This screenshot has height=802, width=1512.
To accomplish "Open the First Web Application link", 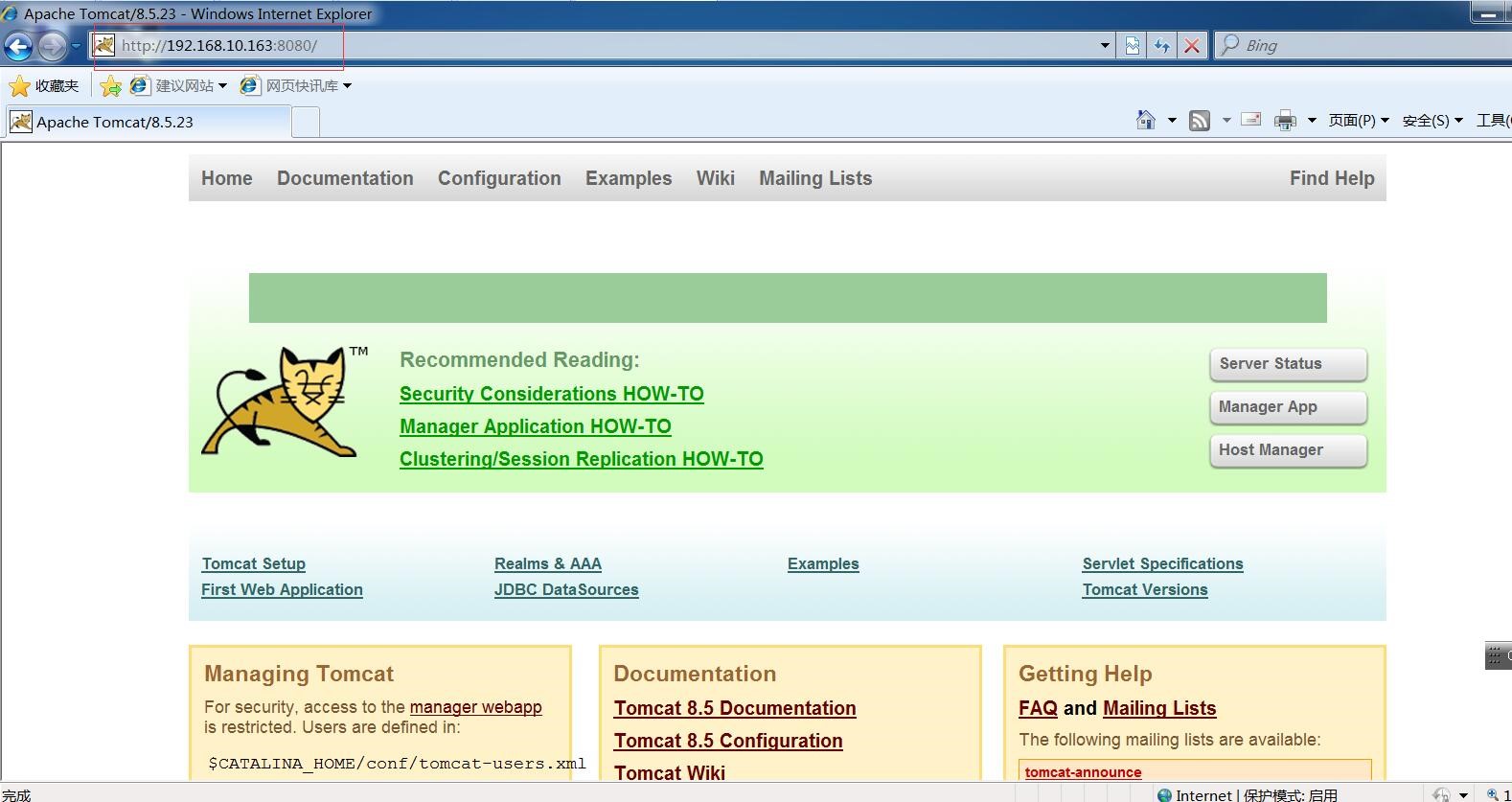I will coord(282,589).
